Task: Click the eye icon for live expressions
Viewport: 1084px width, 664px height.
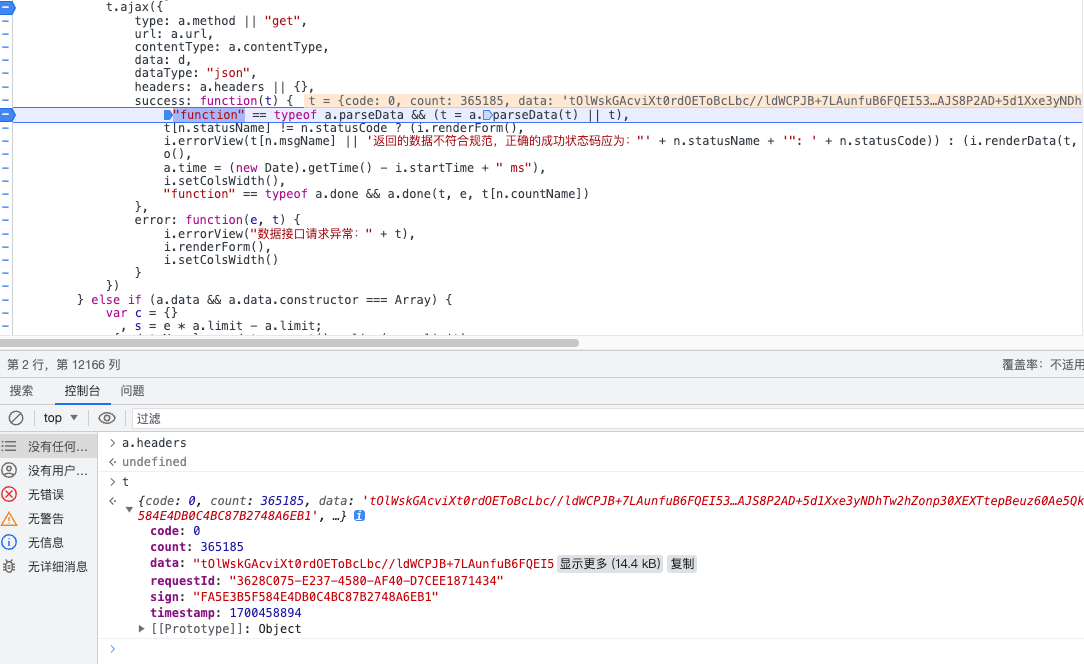Action: click(107, 418)
